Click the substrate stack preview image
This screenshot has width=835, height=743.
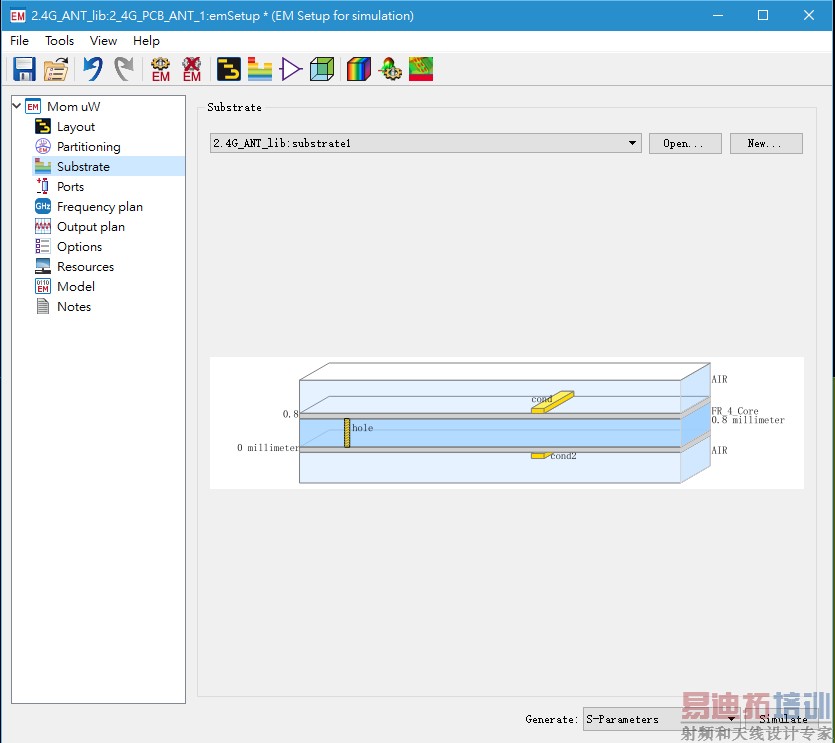(x=506, y=423)
